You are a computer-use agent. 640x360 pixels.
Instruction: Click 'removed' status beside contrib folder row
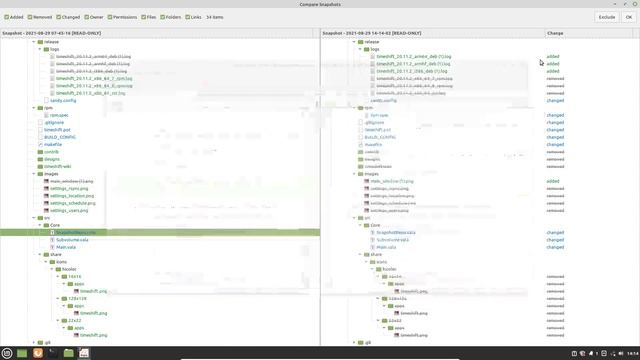(x=555, y=152)
